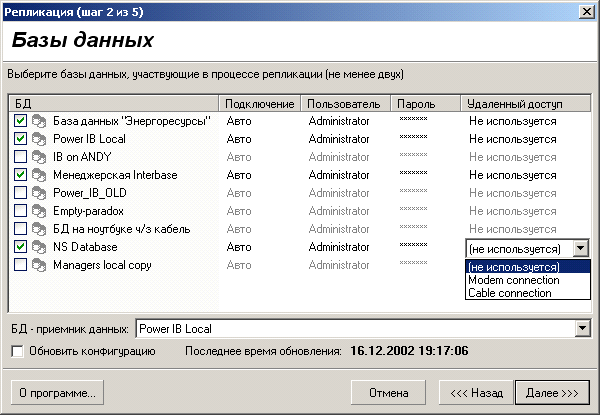
Task: Uncheck the Power IB Local checkbox in list
Action: click(x=20, y=138)
